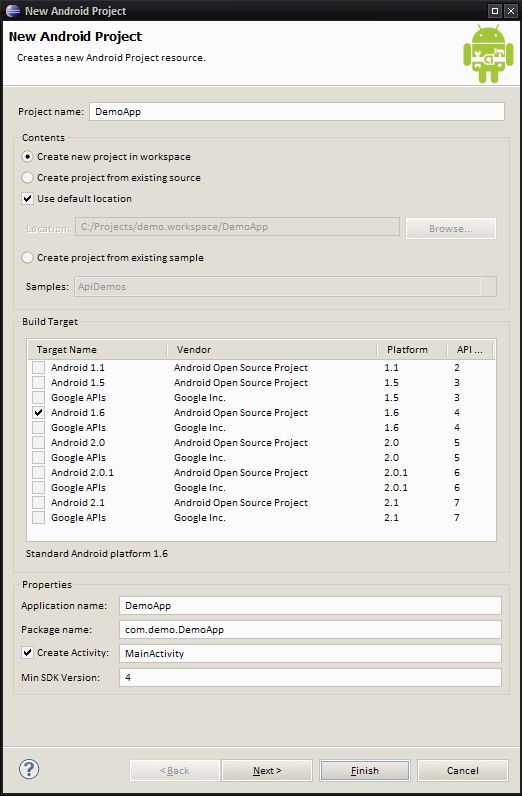Click the Location path field
The image size is (522, 796).
coord(238,227)
